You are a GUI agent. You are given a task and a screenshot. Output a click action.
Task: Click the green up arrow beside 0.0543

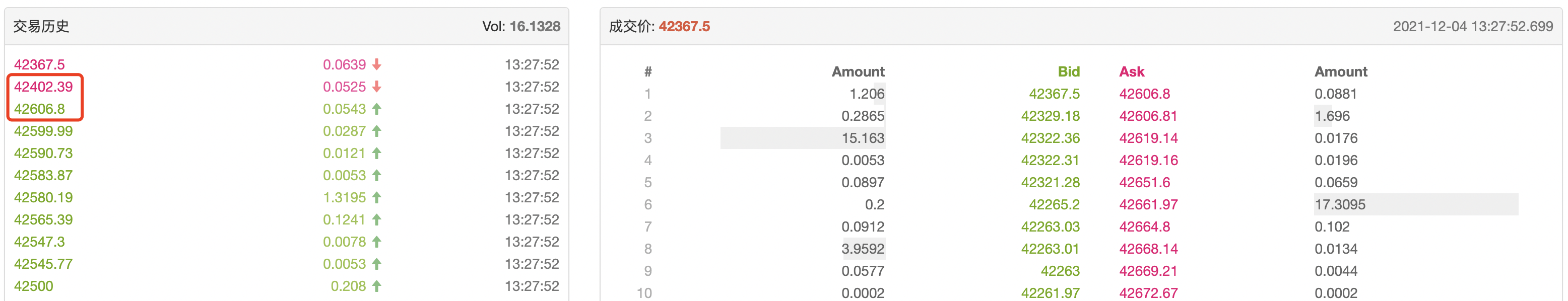(377, 109)
